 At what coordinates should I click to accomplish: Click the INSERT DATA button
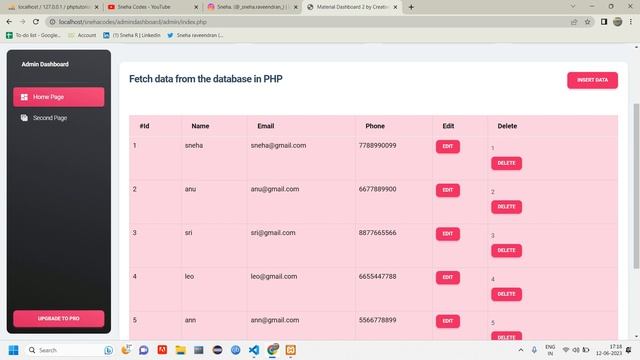[592, 80]
